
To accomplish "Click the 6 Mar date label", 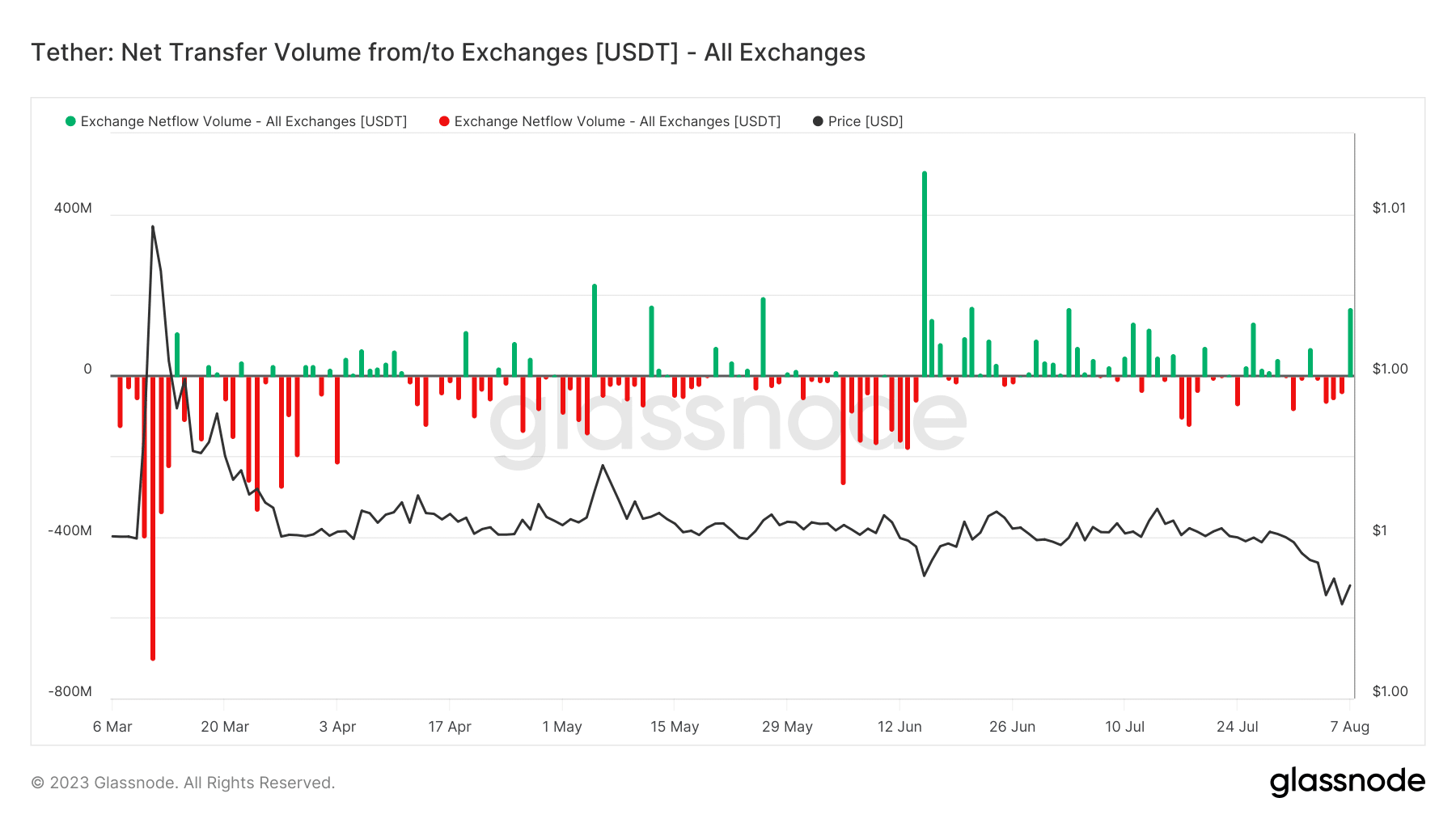I will click(x=112, y=727).
